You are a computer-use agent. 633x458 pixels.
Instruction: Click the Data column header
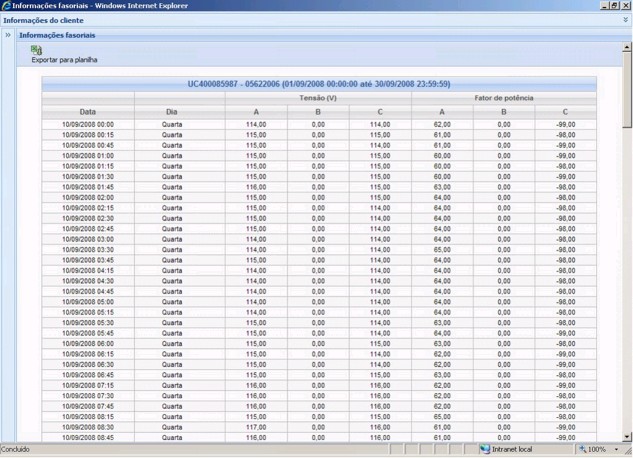click(88, 111)
